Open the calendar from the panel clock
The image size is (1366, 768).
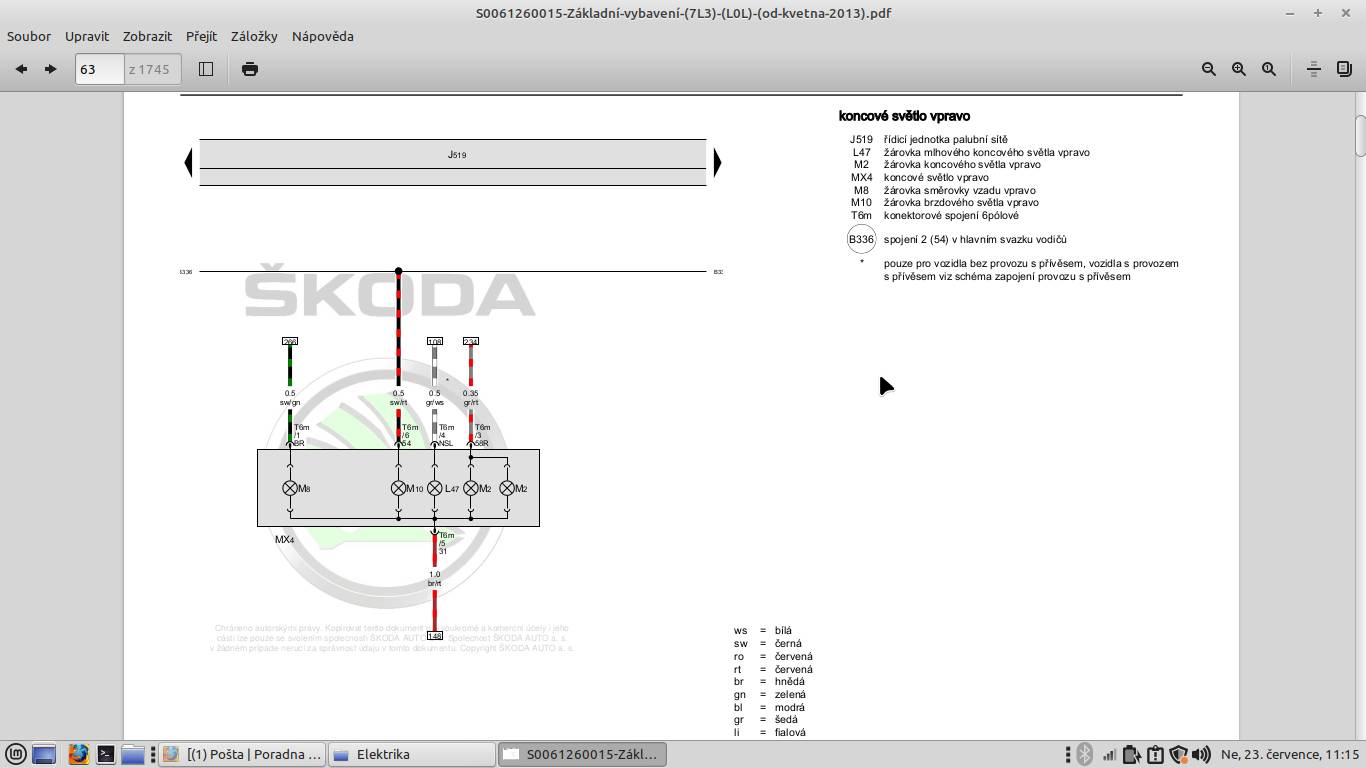(x=1289, y=754)
